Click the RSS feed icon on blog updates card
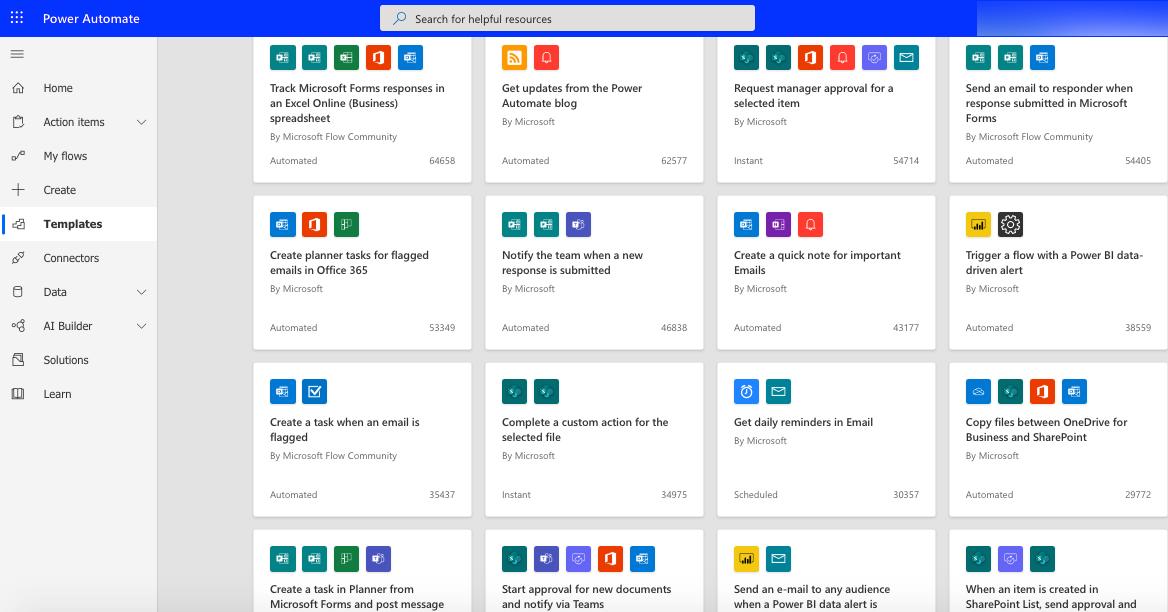This screenshot has height=612, width=1168. pos(514,57)
